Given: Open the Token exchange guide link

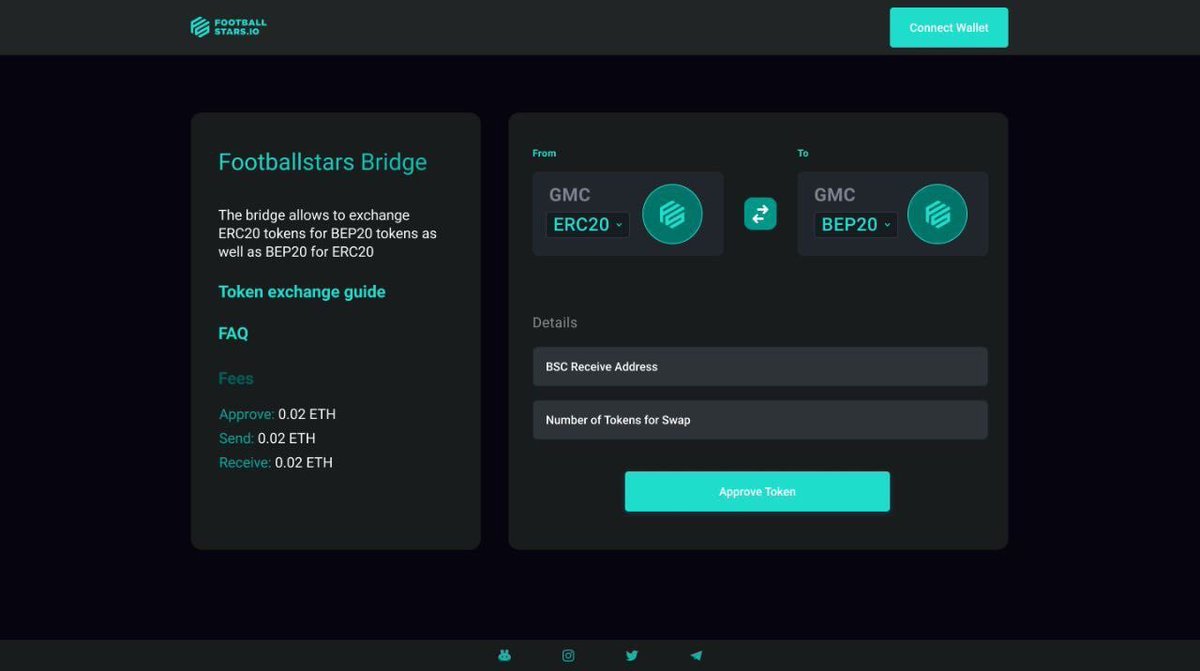Looking at the screenshot, I should click(x=302, y=292).
